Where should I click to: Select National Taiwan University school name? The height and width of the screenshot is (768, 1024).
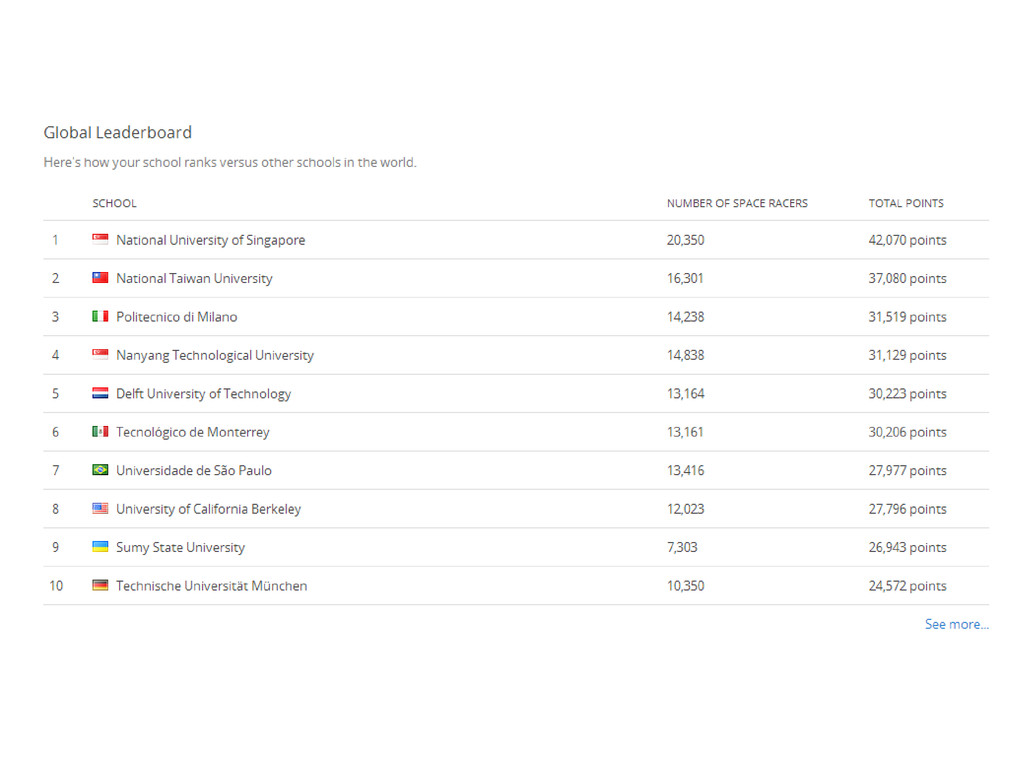coord(194,279)
